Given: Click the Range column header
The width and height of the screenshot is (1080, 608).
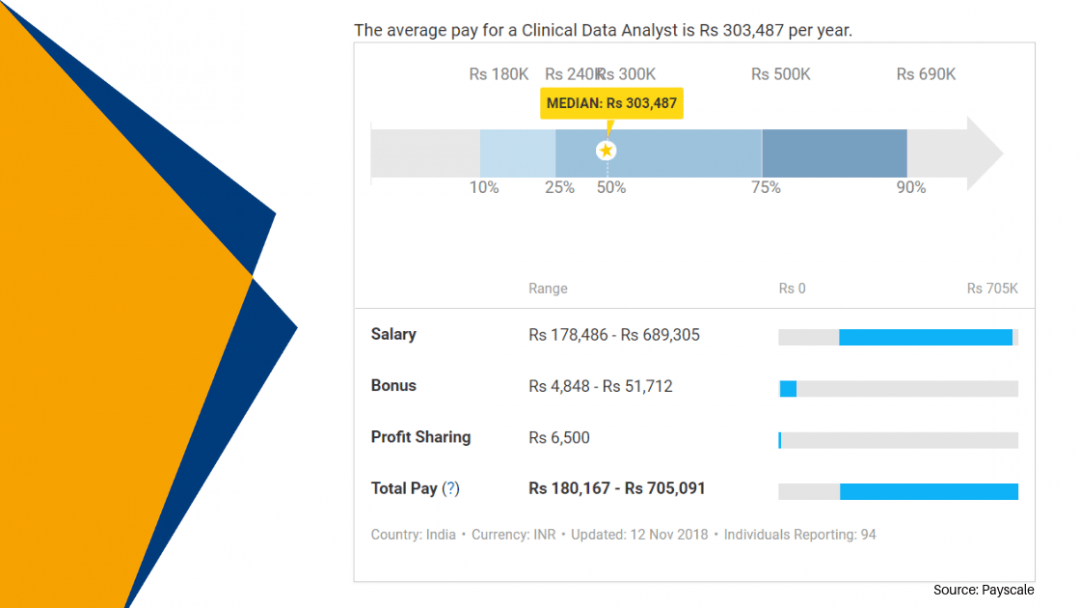Looking at the screenshot, I should (547, 289).
